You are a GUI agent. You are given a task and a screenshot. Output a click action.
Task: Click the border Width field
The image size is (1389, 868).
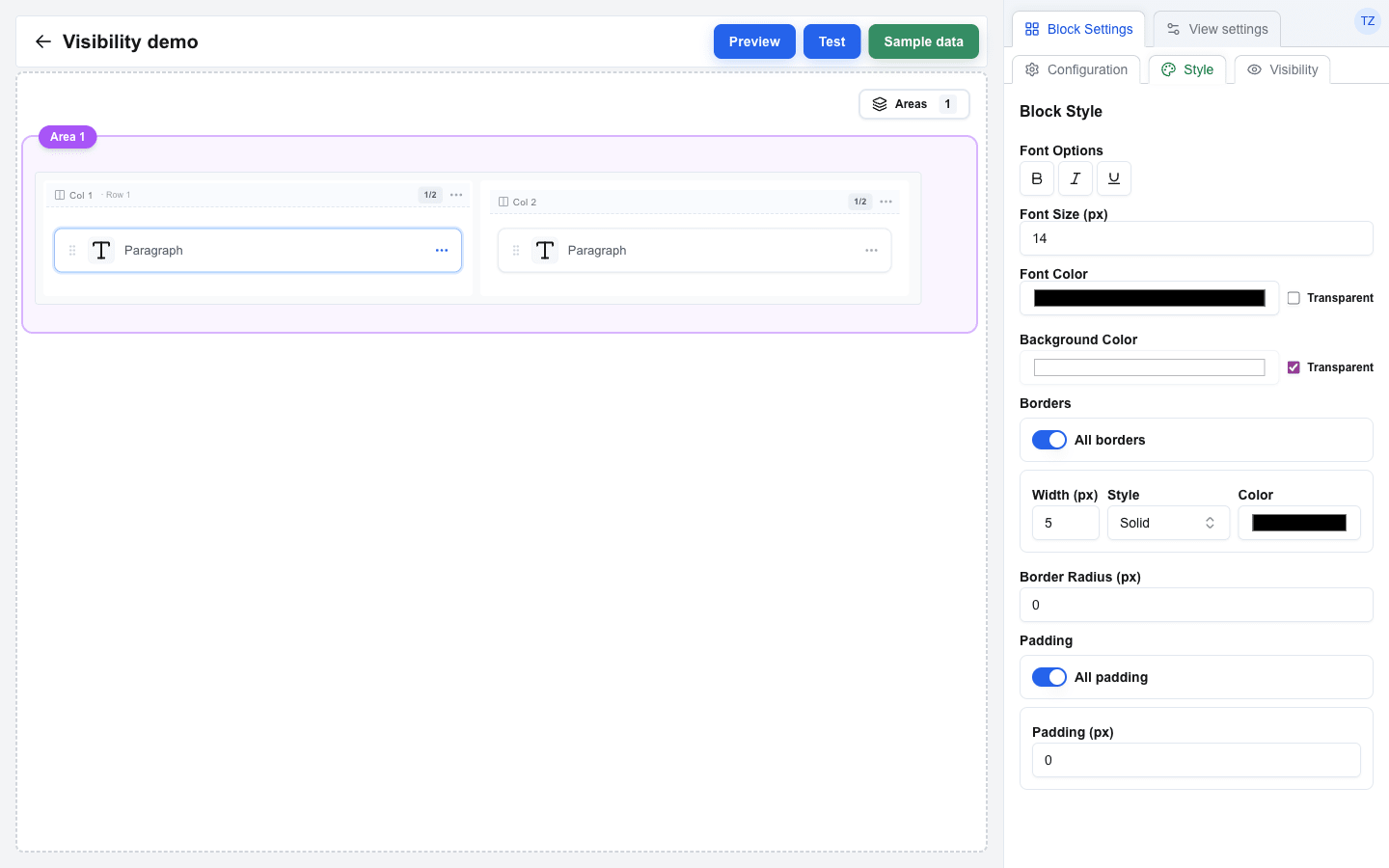pyautogui.click(x=1066, y=523)
